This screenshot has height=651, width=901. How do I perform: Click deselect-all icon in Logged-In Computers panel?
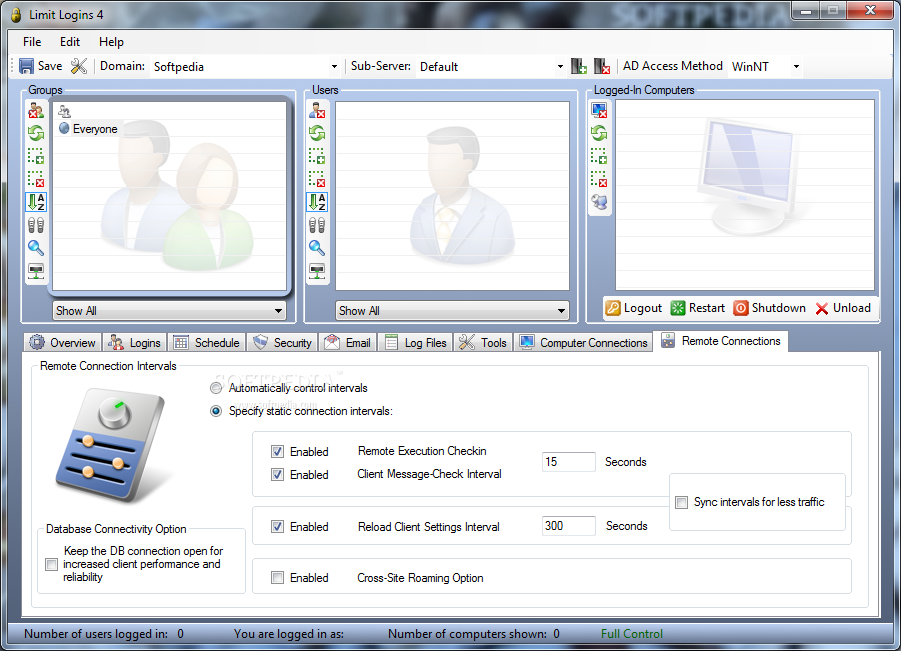click(x=599, y=179)
